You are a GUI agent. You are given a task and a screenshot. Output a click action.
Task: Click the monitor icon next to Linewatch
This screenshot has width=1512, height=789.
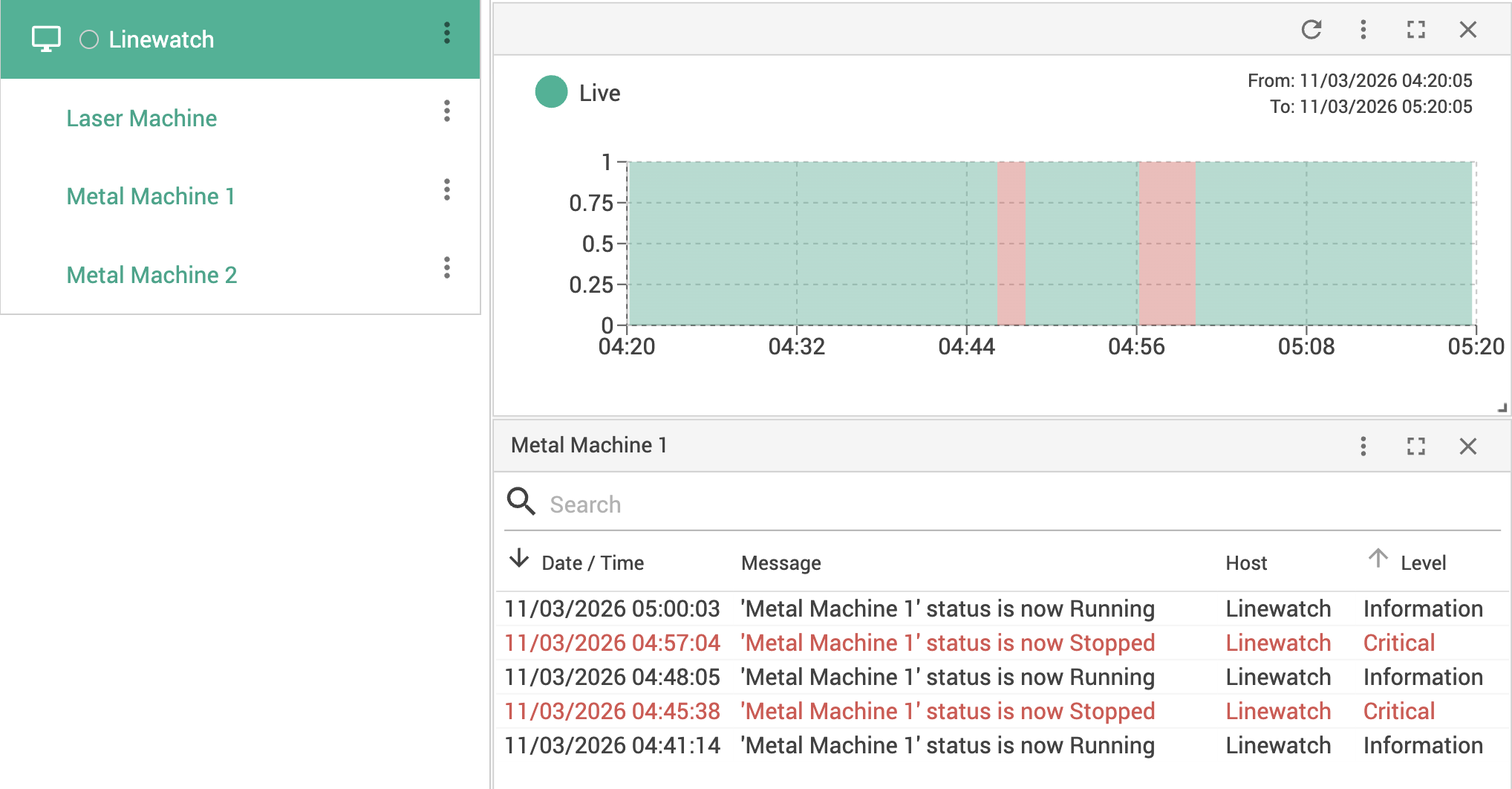[47, 38]
